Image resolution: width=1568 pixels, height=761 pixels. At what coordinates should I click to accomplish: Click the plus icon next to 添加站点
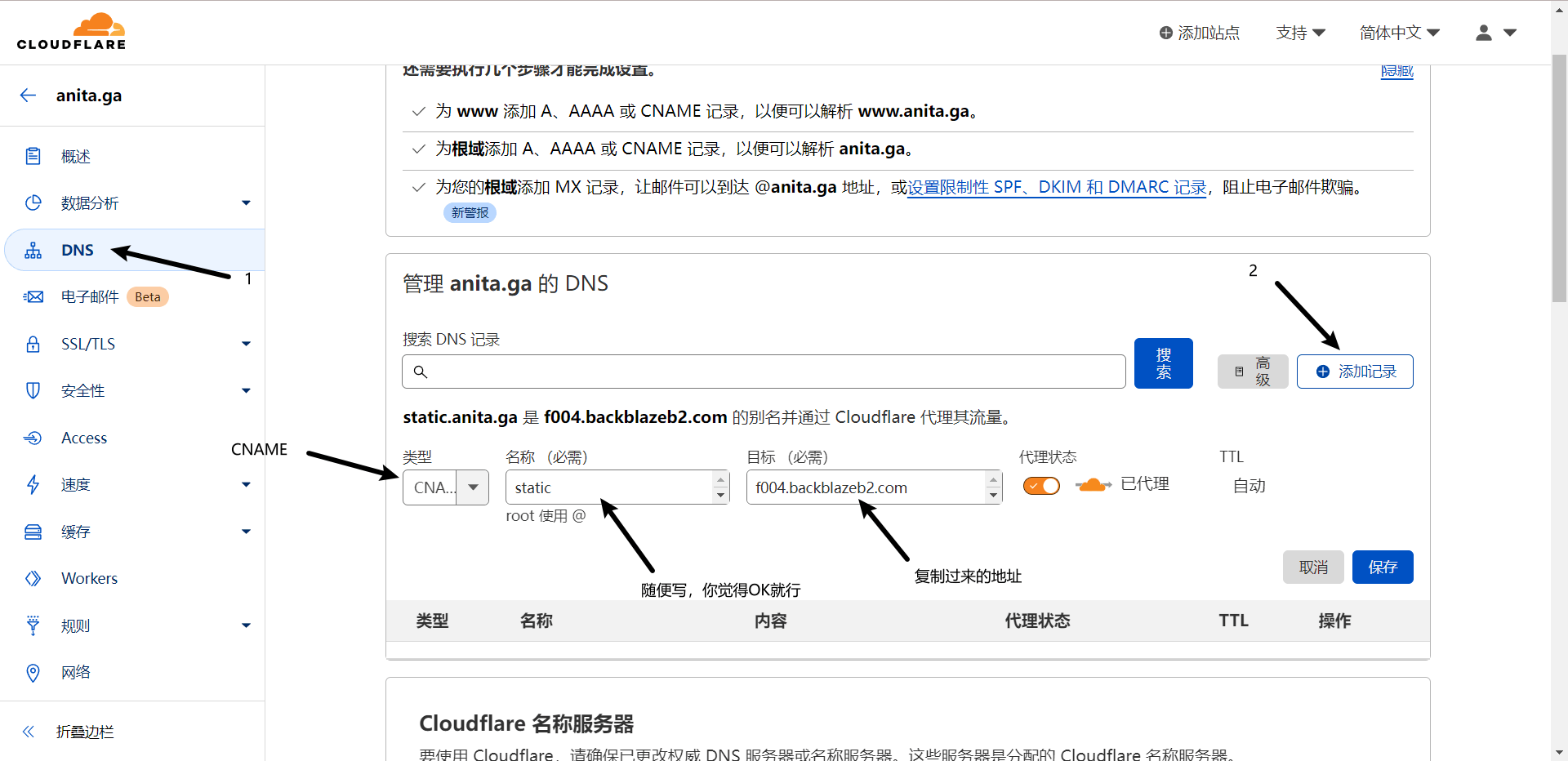pyautogui.click(x=1166, y=33)
